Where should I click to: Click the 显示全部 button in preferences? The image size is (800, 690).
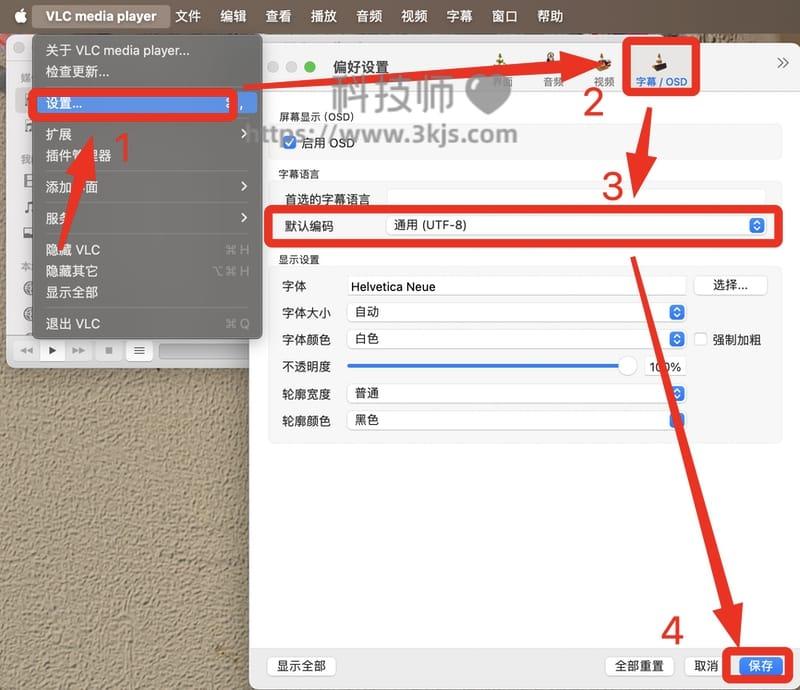(301, 666)
